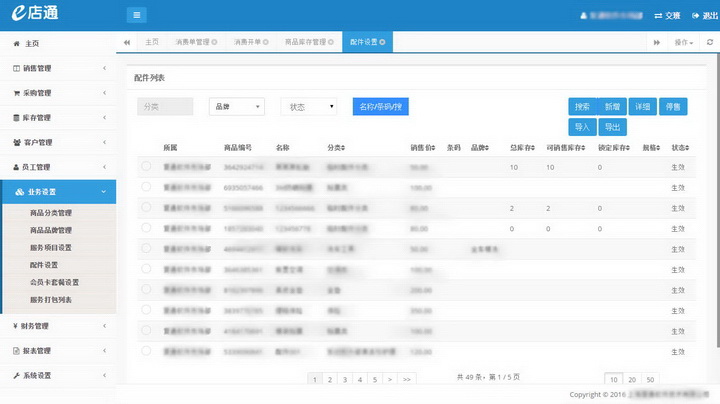Screen dimensions: 720x404
Task: Expand 库存管理 in the sidebar
Action: pos(58,118)
